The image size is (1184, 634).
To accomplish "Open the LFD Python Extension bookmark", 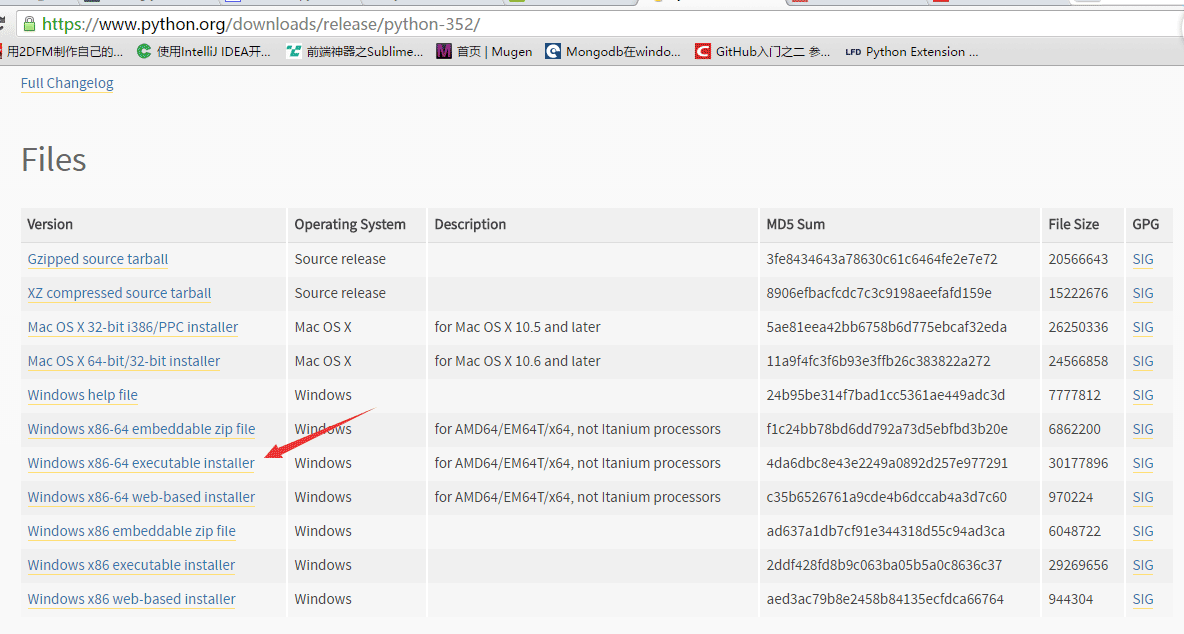I will tap(911, 51).
